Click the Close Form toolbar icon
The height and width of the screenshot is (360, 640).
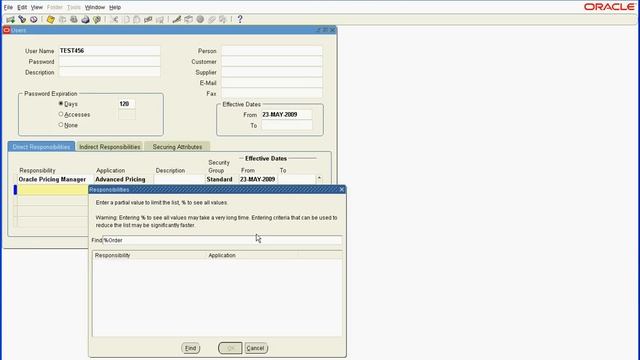pos(97,19)
